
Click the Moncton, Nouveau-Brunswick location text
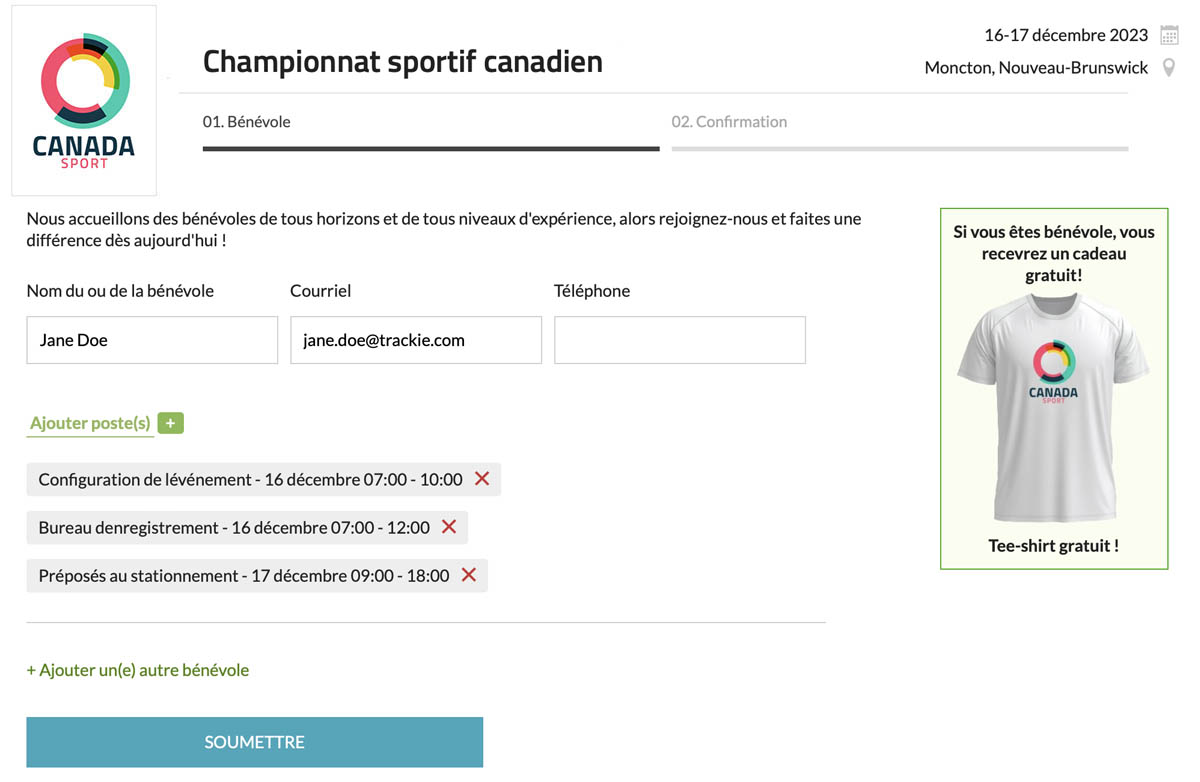point(1036,68)
